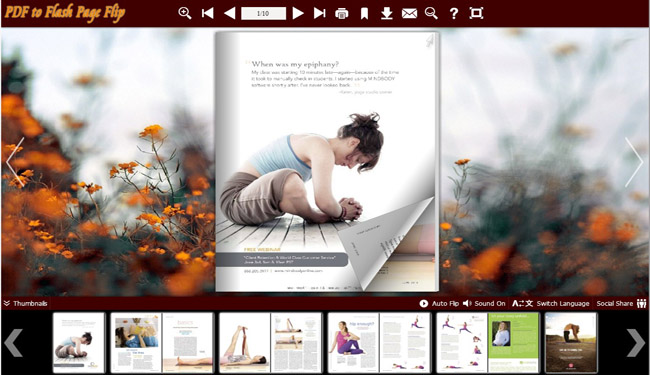Select thumbnail of woman in purple top

(353, 343)
